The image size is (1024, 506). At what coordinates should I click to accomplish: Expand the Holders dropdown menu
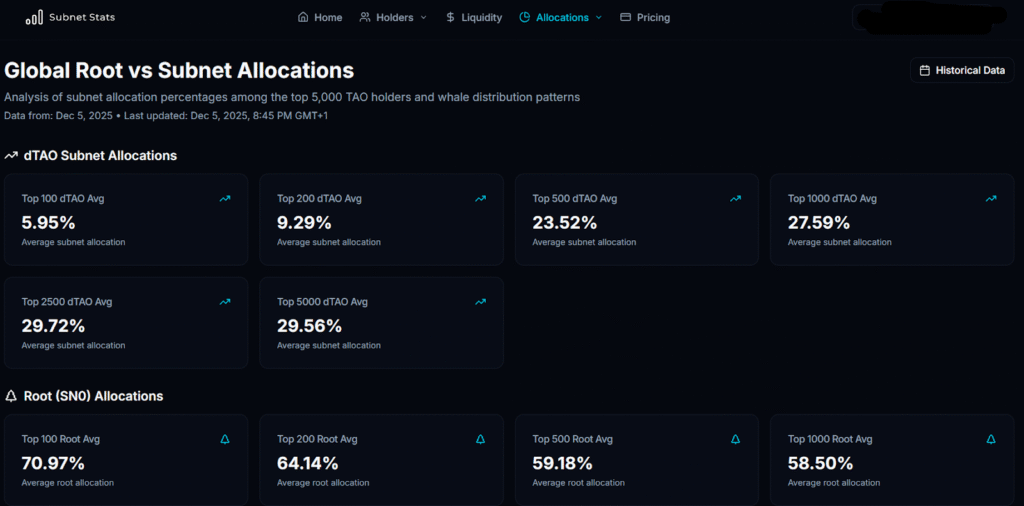393,17
